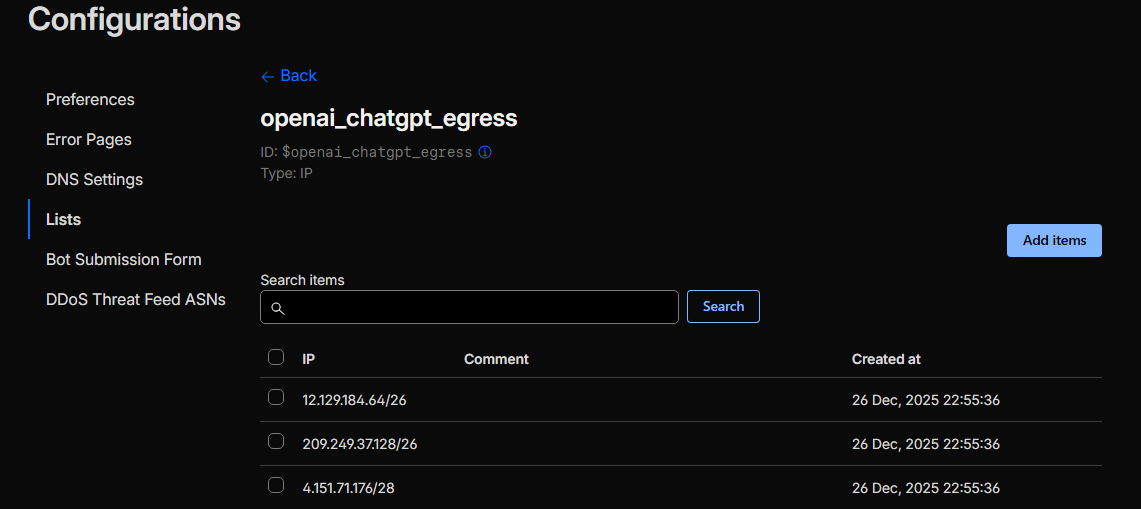
Task: Click the Created at column header
Action: [886, 359]
